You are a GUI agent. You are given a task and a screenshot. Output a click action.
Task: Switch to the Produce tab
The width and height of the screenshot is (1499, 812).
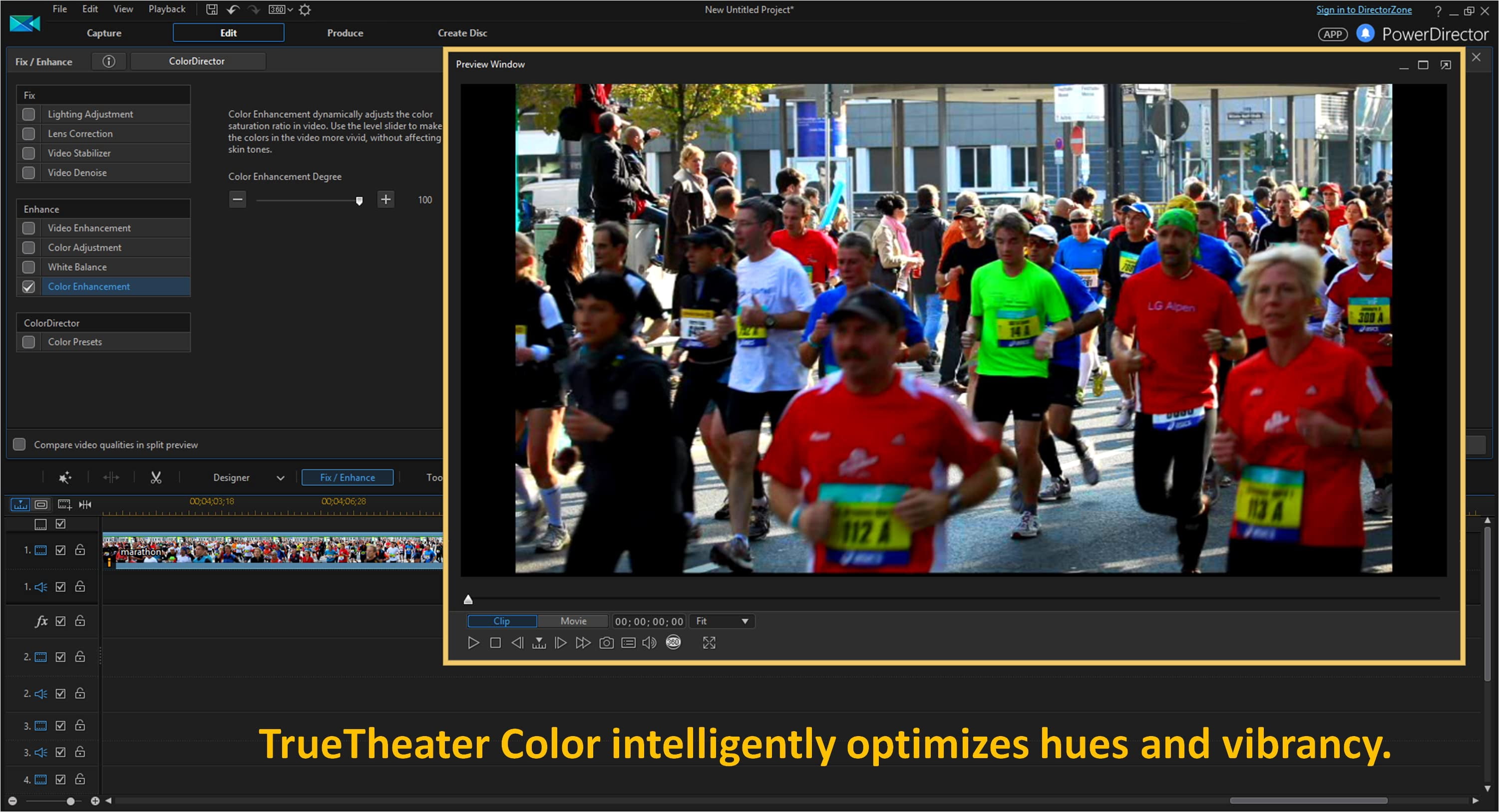coord(345,33)
